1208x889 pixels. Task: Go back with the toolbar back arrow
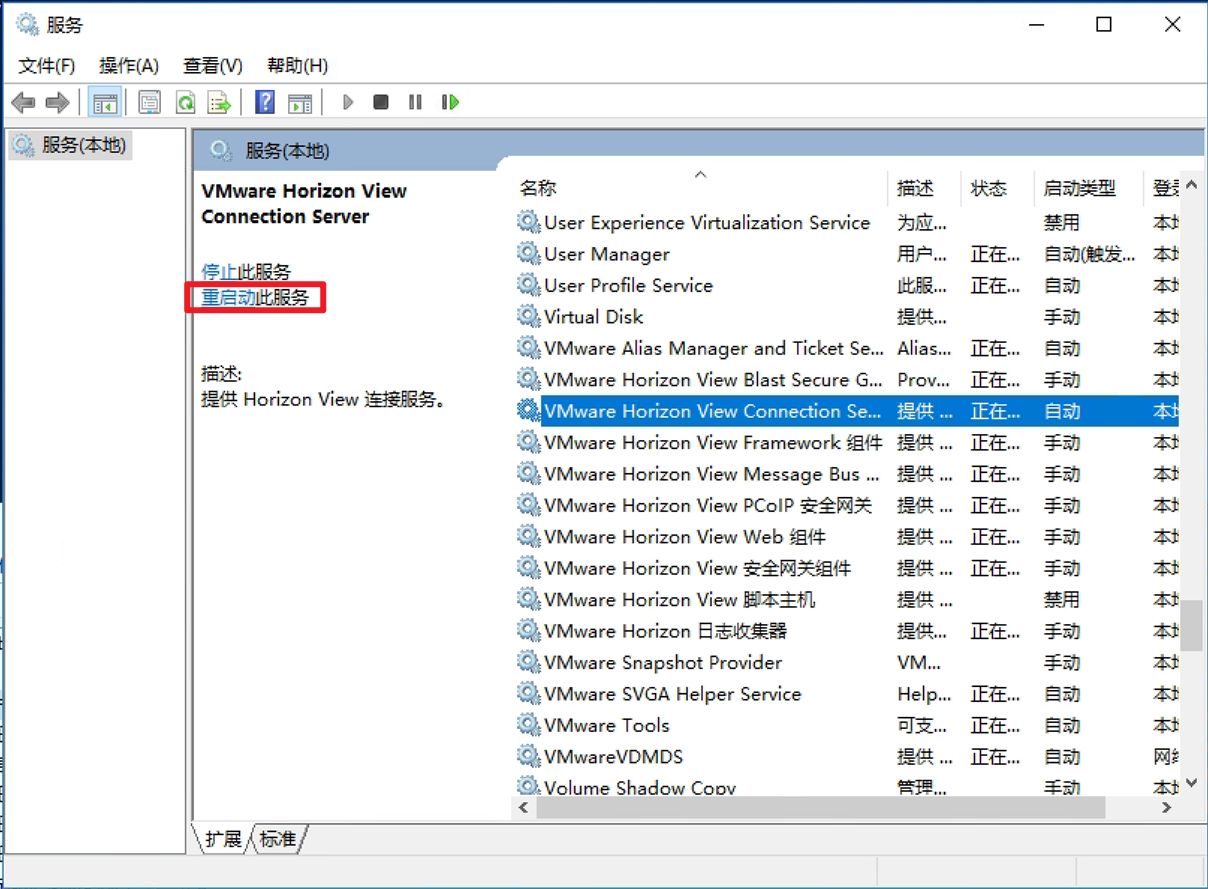click(23, 102)
